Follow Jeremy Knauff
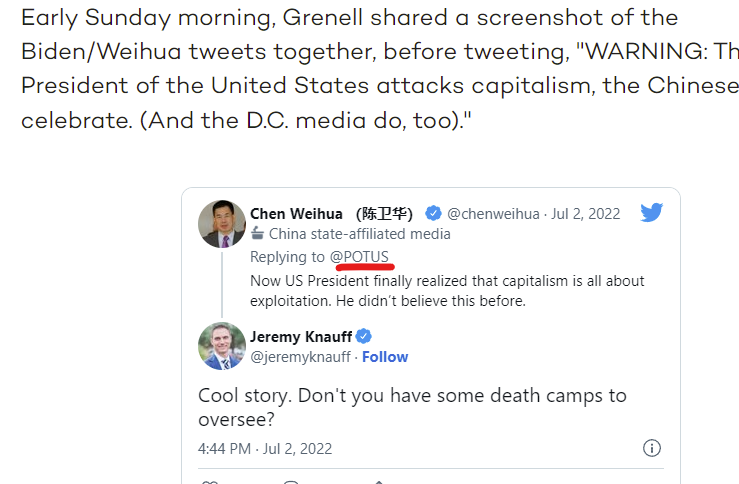Screen dimensions: 739x484 pos(385,357)
